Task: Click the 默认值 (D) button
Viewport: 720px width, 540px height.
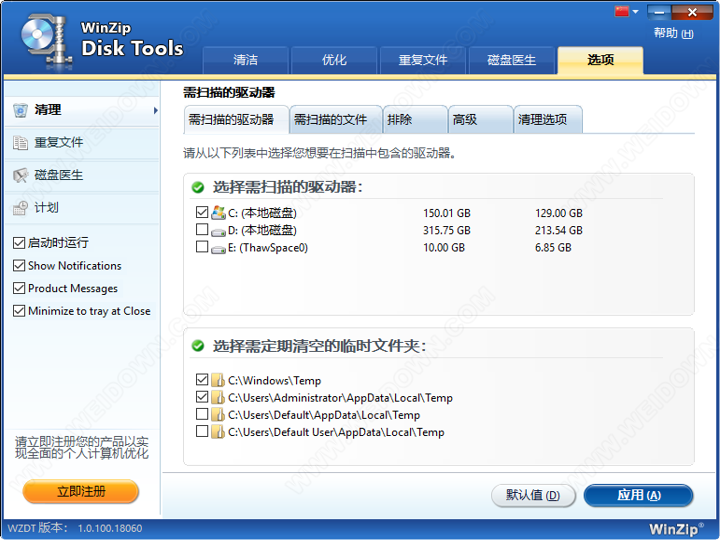Action: 533,495
